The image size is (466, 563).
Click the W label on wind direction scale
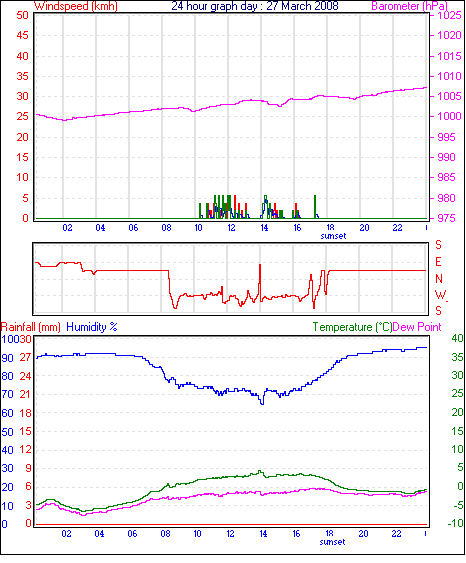tap(440, 295)
